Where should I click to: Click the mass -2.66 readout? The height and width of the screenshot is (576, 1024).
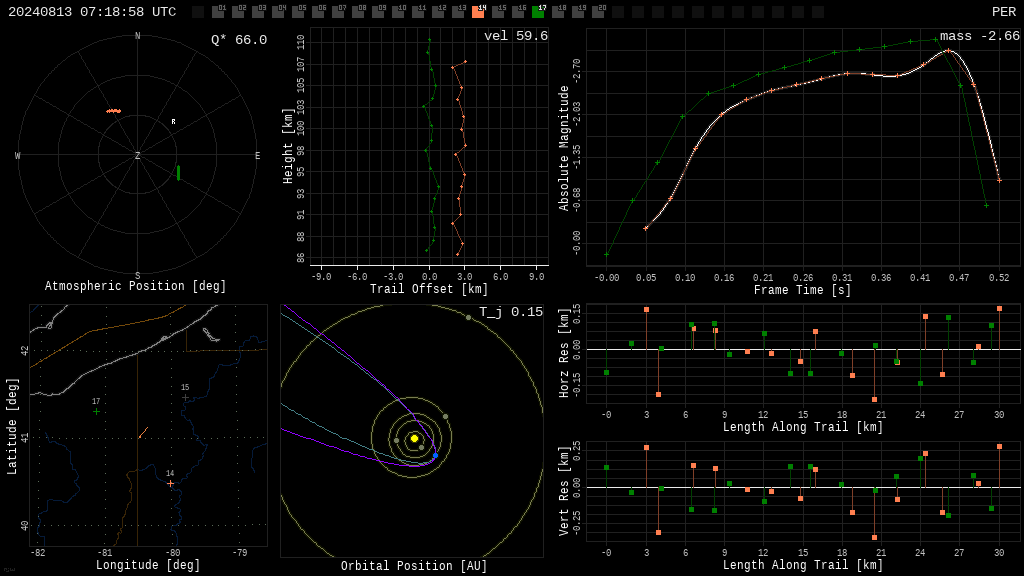click(x=980, y=36)
